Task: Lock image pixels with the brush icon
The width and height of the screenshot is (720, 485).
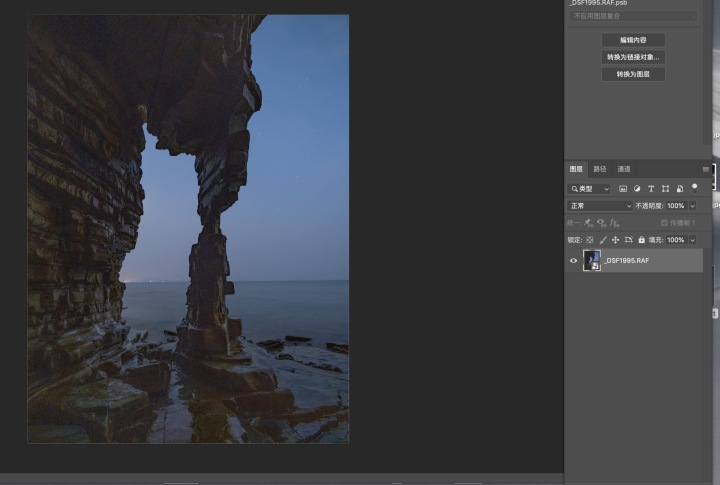Action: click(603, 240)
